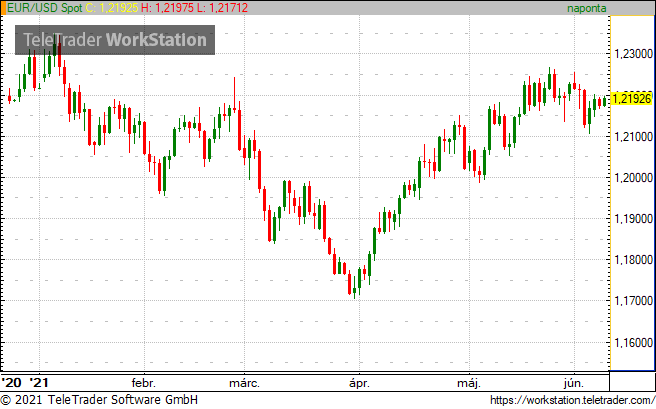656x409 pixels.
Task: Click the 1,23000 price axis label
Action: (633, 54)
